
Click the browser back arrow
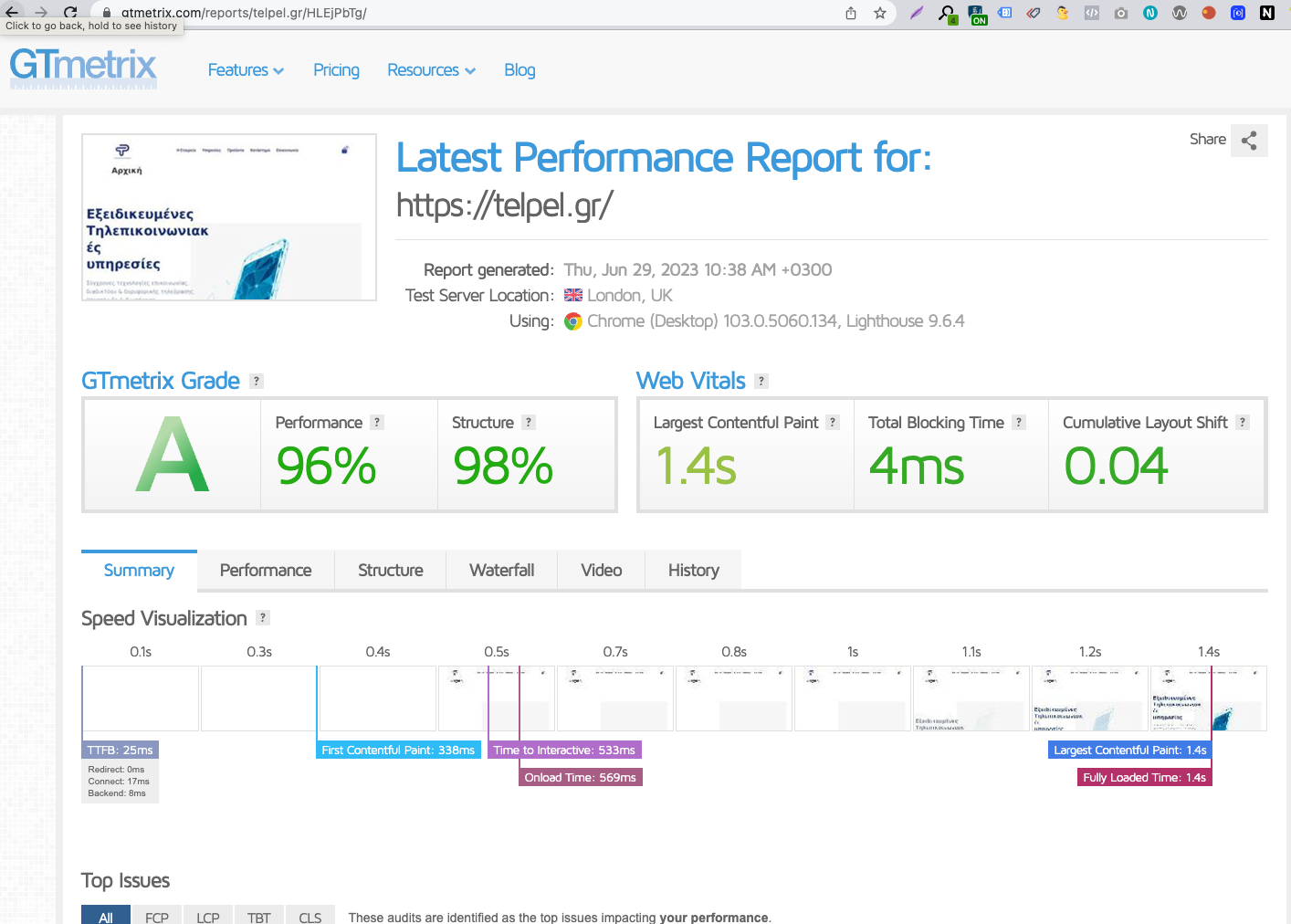(x=12, y=12)
